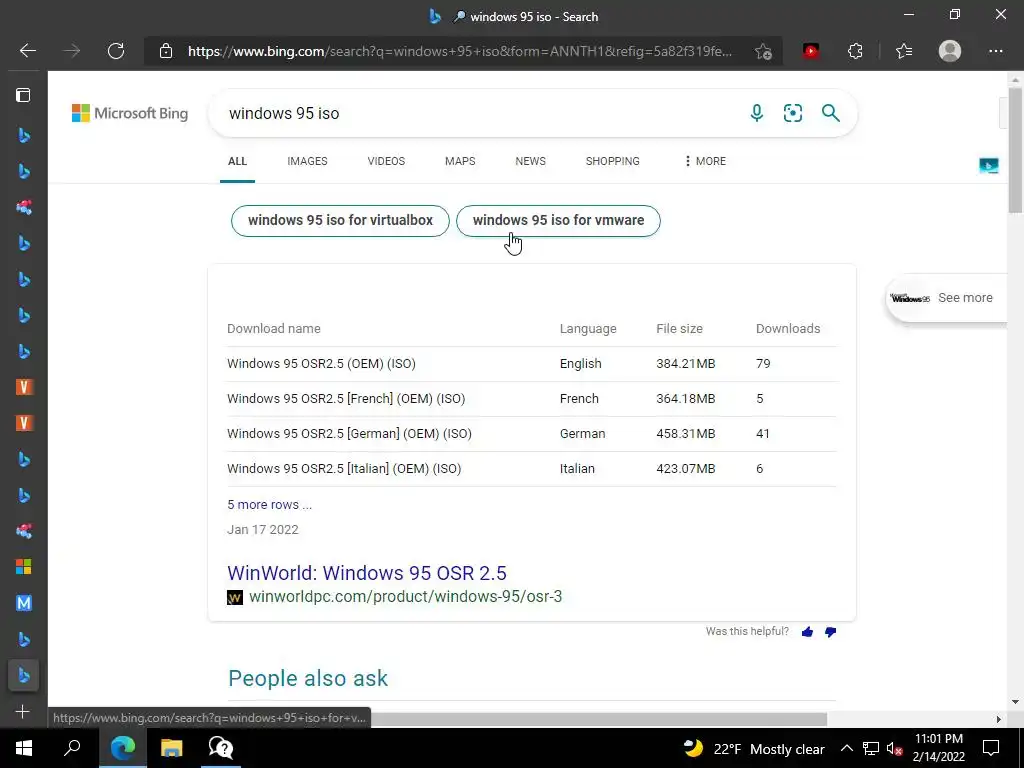This screenshot has height=768, width=1024.
Task: Switch to the SHOPPING tab
Action: coord(613,161)
